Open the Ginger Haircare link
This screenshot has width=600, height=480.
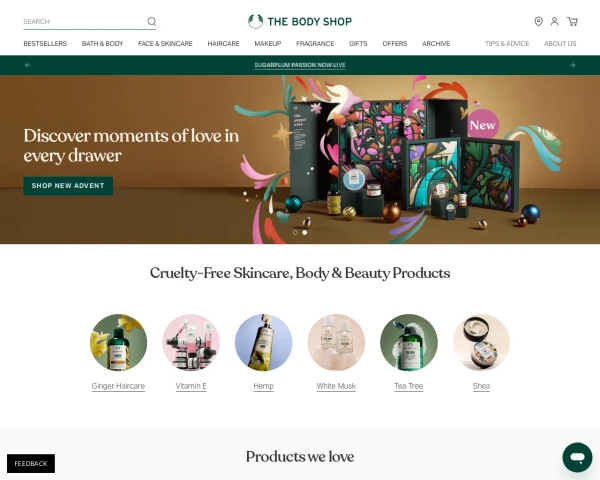[118, 386]
